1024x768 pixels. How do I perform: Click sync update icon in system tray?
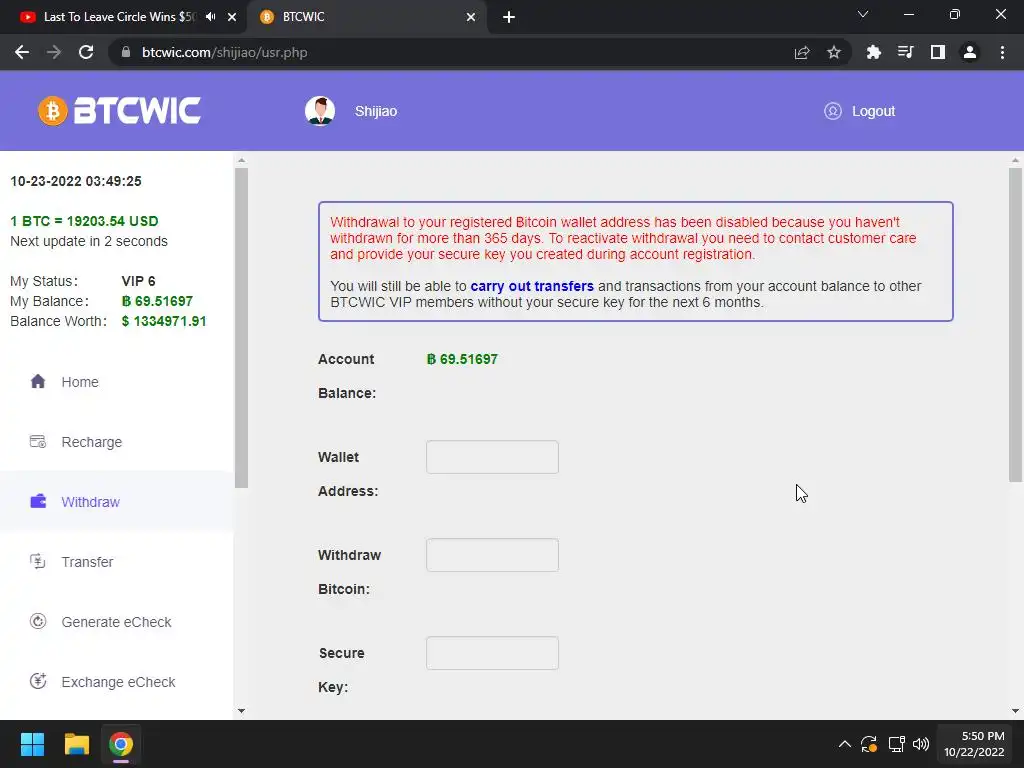[869, 744]
